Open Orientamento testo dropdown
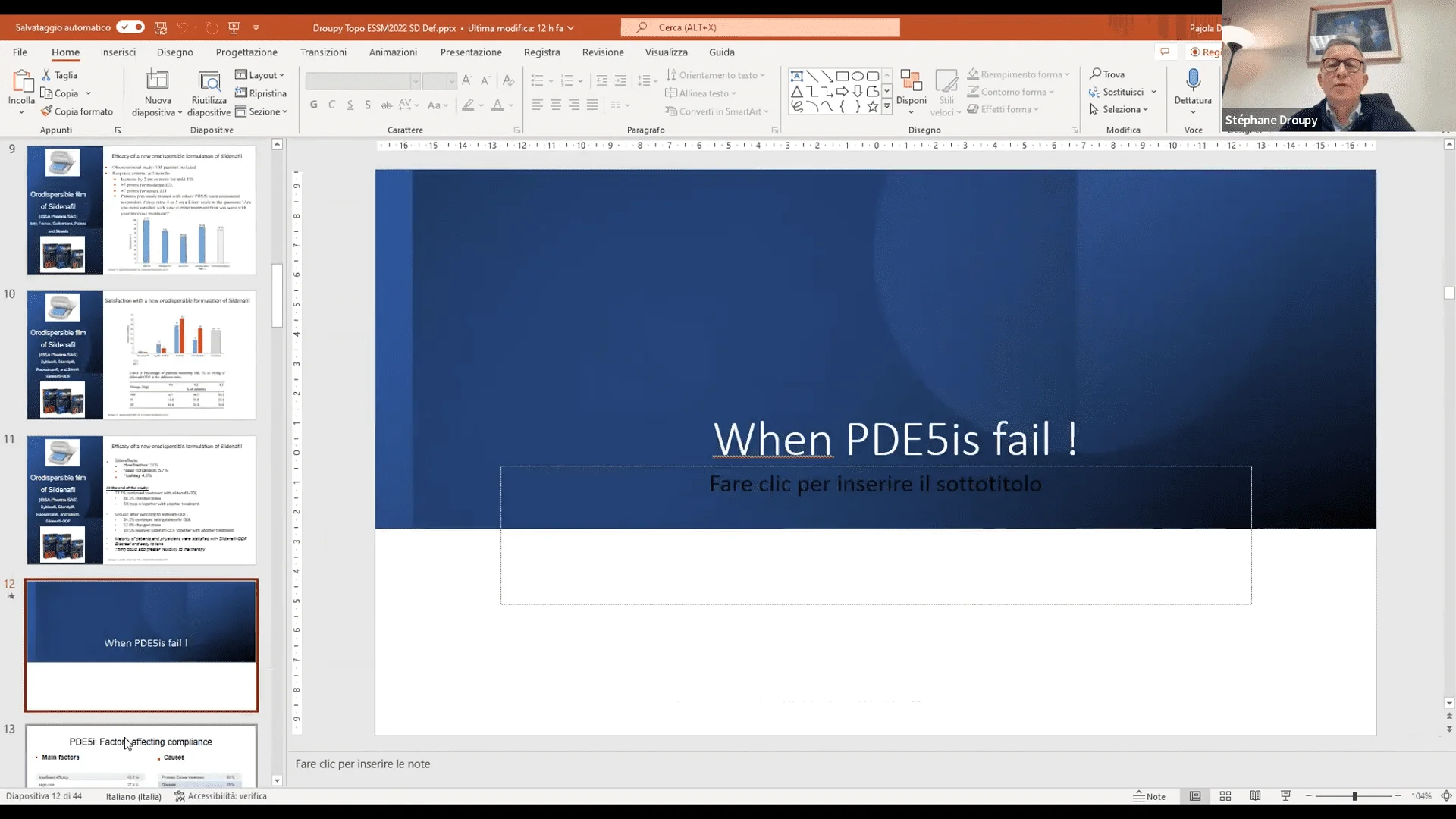Viewport: 1456px width, 819px height. click(716, 75)
